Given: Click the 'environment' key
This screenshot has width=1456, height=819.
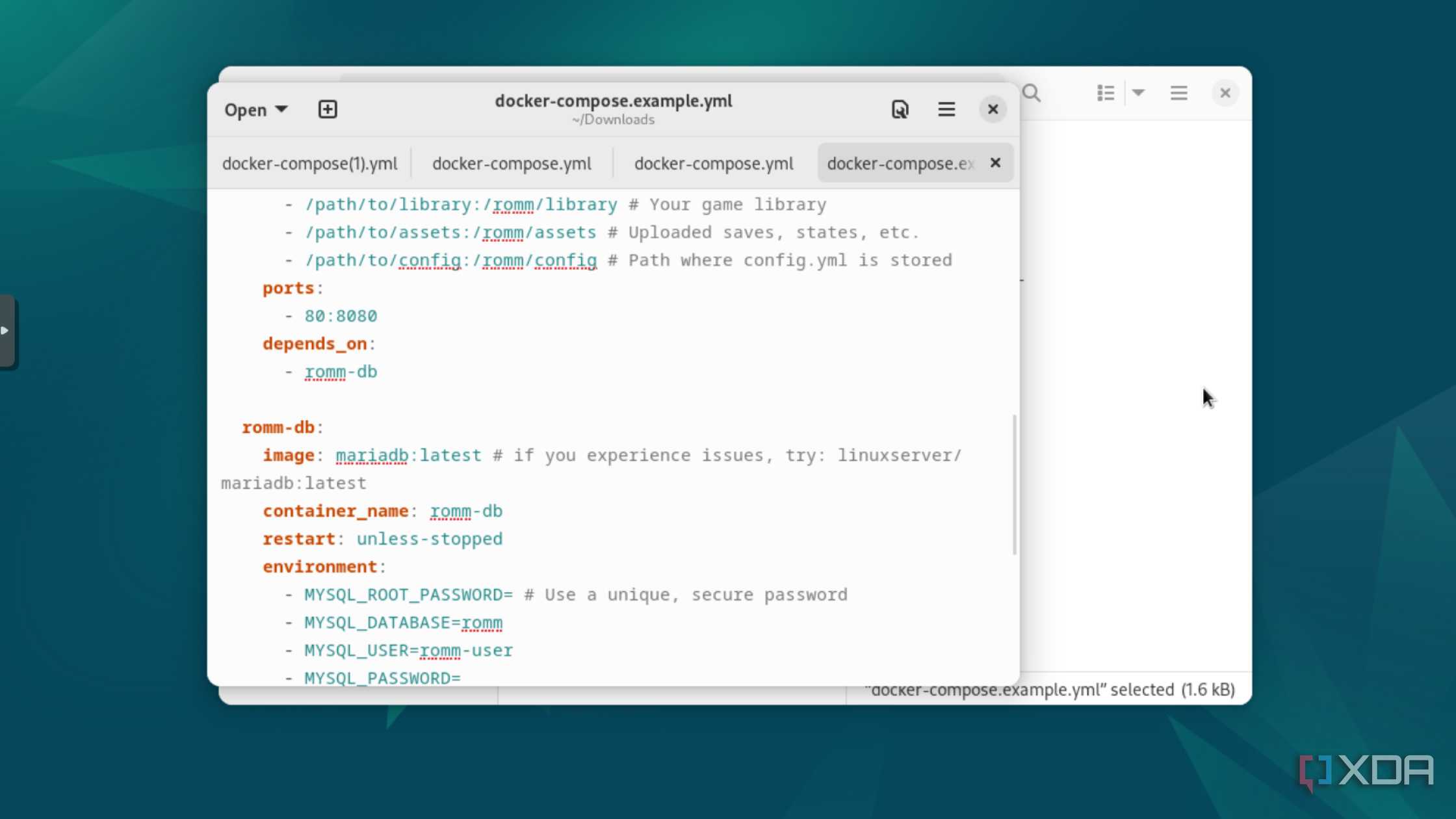Looking at the screenshot, I should (x=320, y=567).
